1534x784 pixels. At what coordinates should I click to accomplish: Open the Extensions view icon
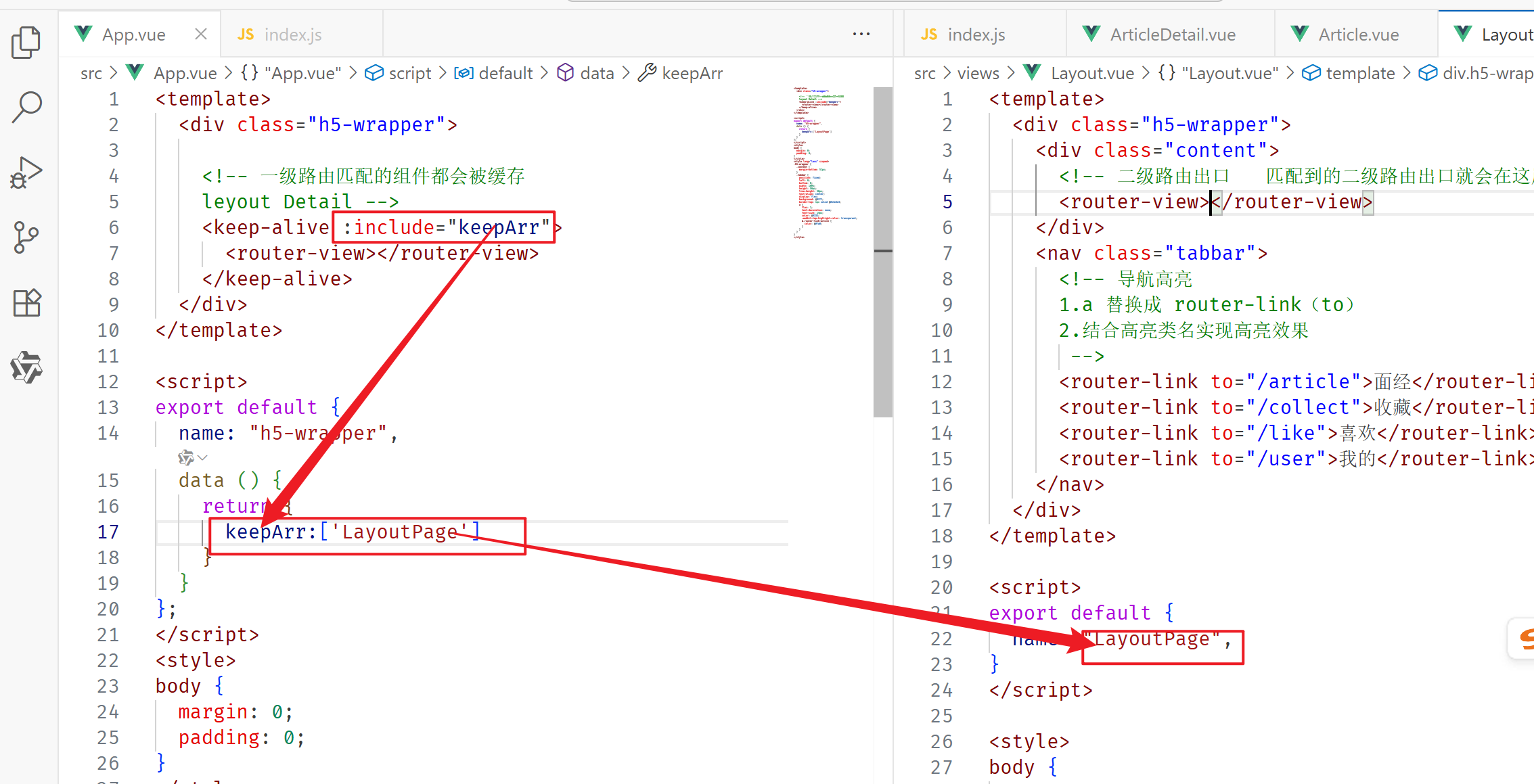[26, 302]
